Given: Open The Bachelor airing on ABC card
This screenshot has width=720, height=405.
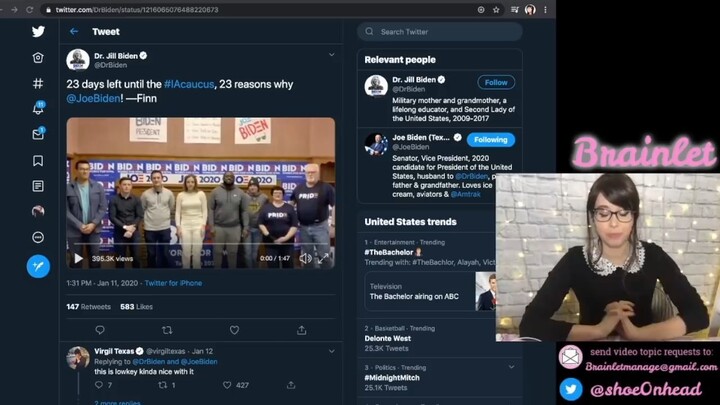Looking at the screenshot, I should [x=430, y=292].
